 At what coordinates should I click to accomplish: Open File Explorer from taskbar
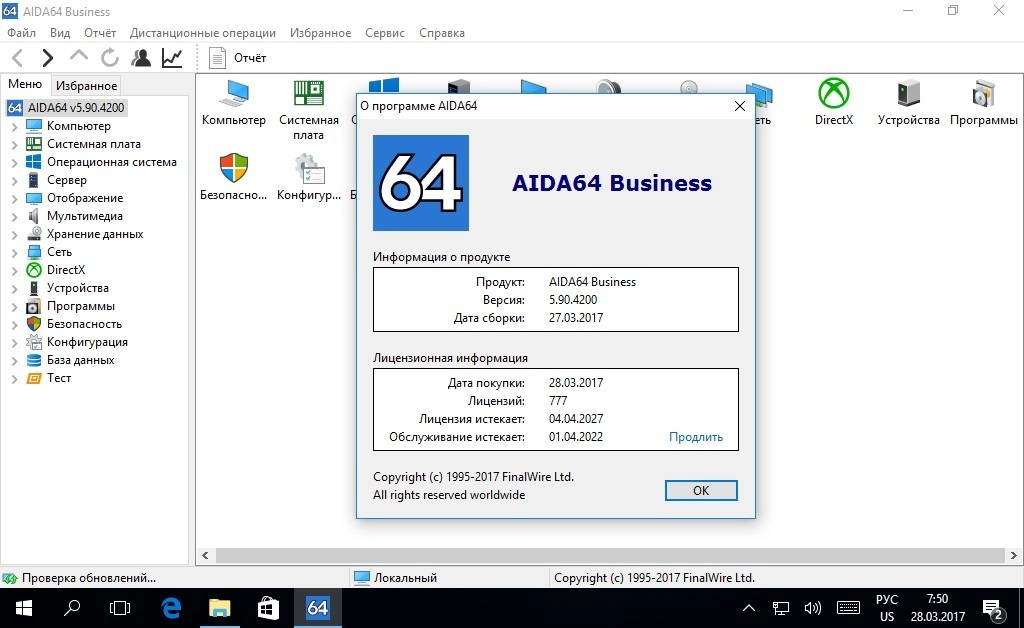[x=219, y=608]
